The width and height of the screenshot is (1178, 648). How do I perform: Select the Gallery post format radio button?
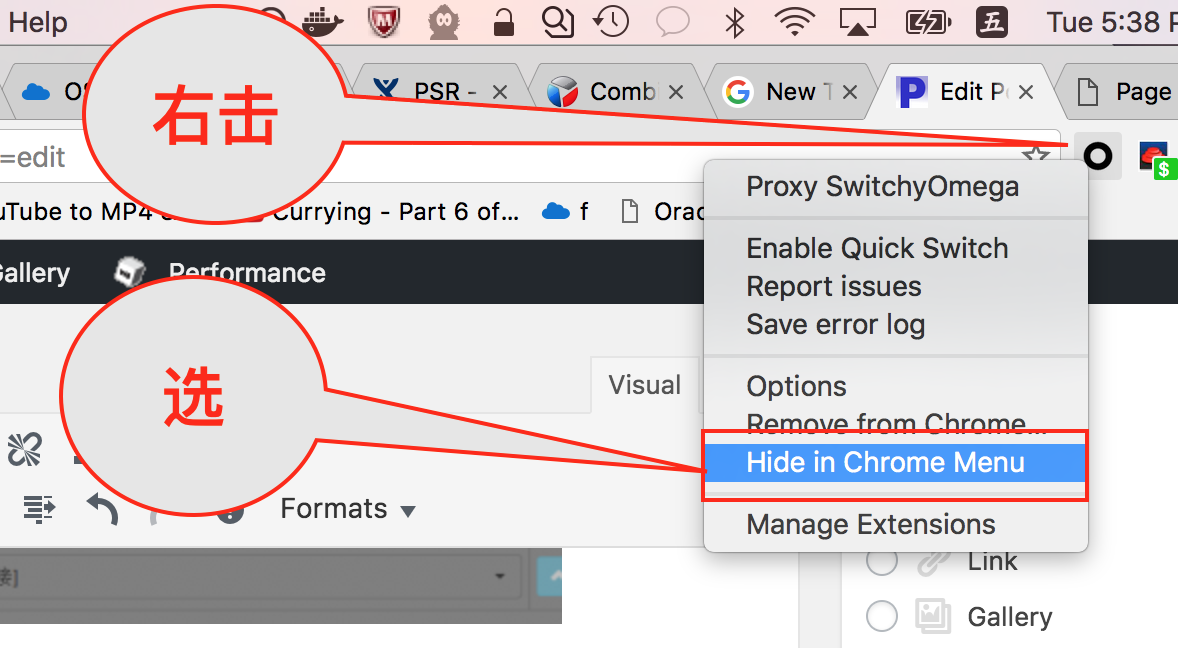pyautogui.click(x=882, y=616)
